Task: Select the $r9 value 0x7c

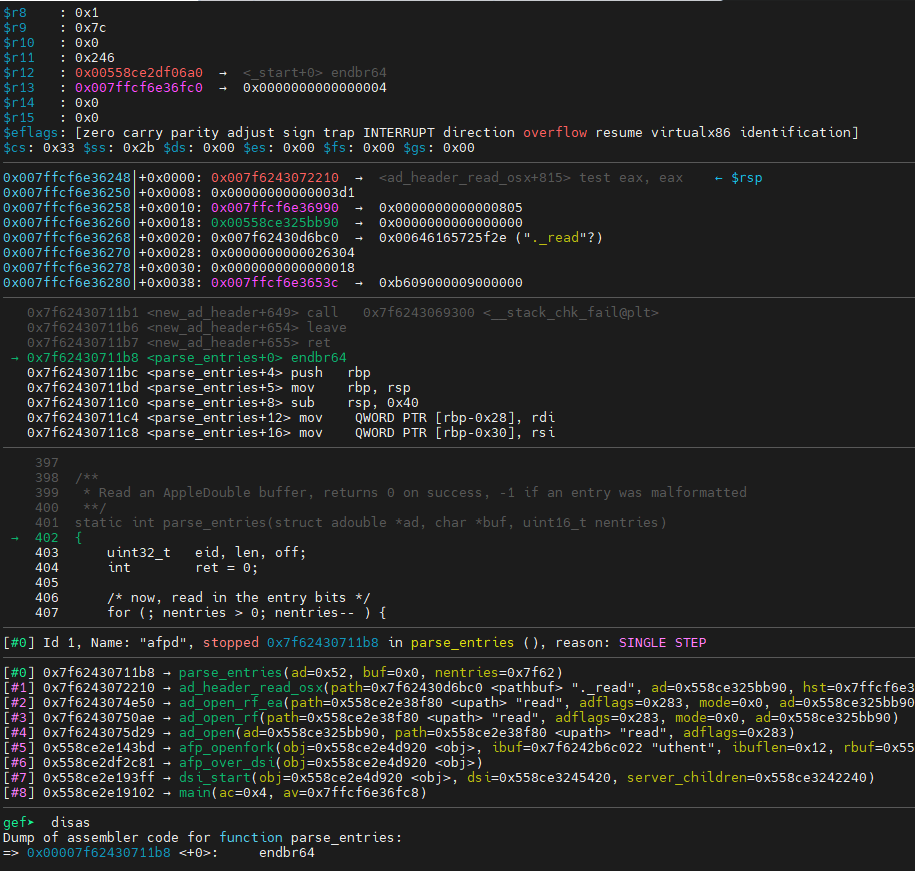Action: tap(90, 28)
